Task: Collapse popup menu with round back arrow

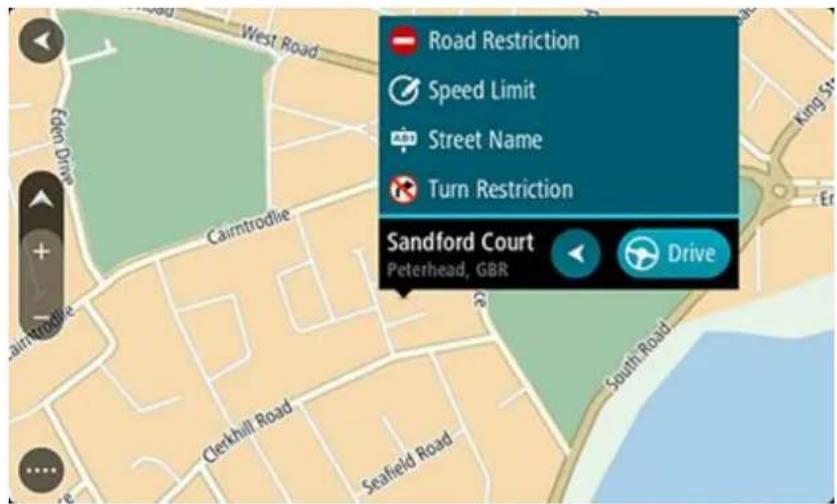Action: 575,254
